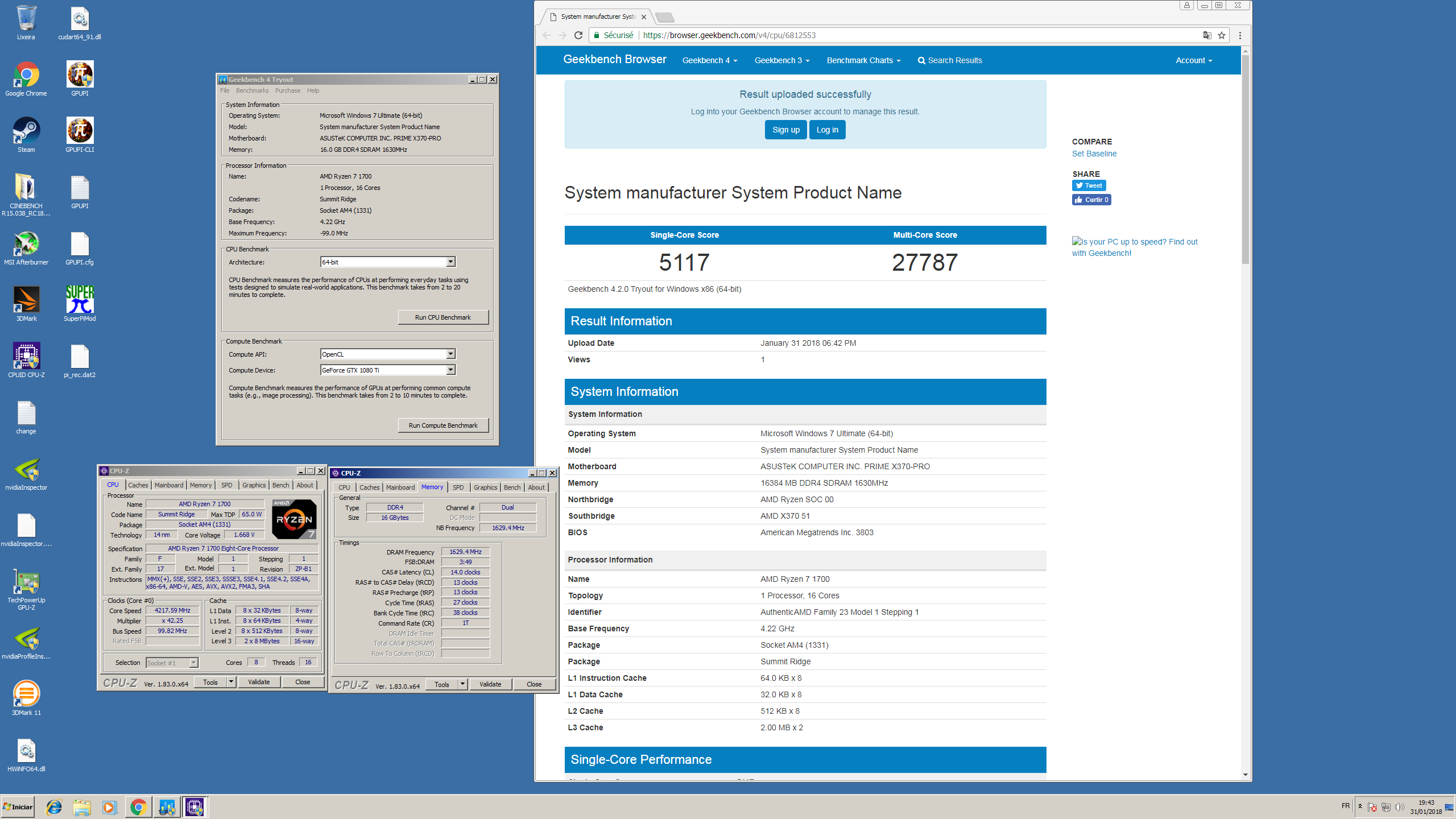Click the Iniciar start button
This screenshot has height=819, width=1456.
click(x=18, y=807)
